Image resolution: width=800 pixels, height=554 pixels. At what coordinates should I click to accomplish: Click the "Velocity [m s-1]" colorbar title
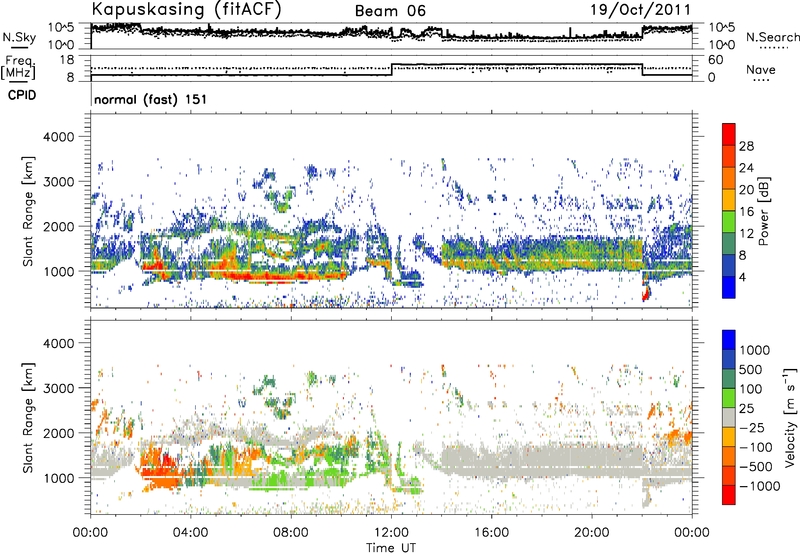[x=790, y=418]
